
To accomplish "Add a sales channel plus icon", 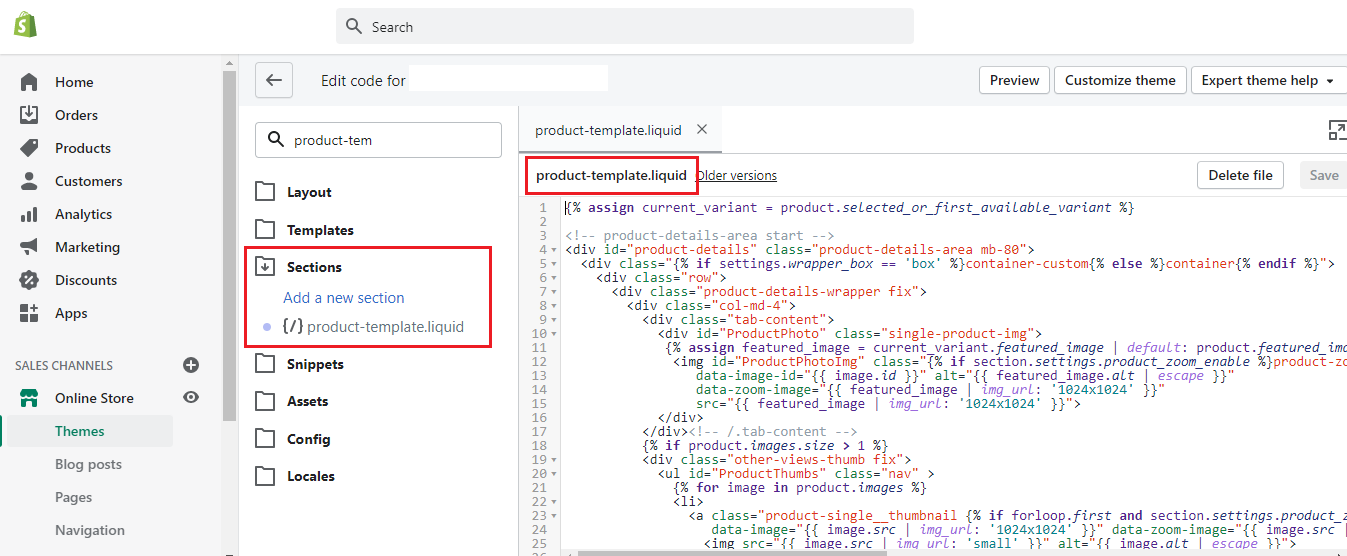I will (x=191, y=365).
